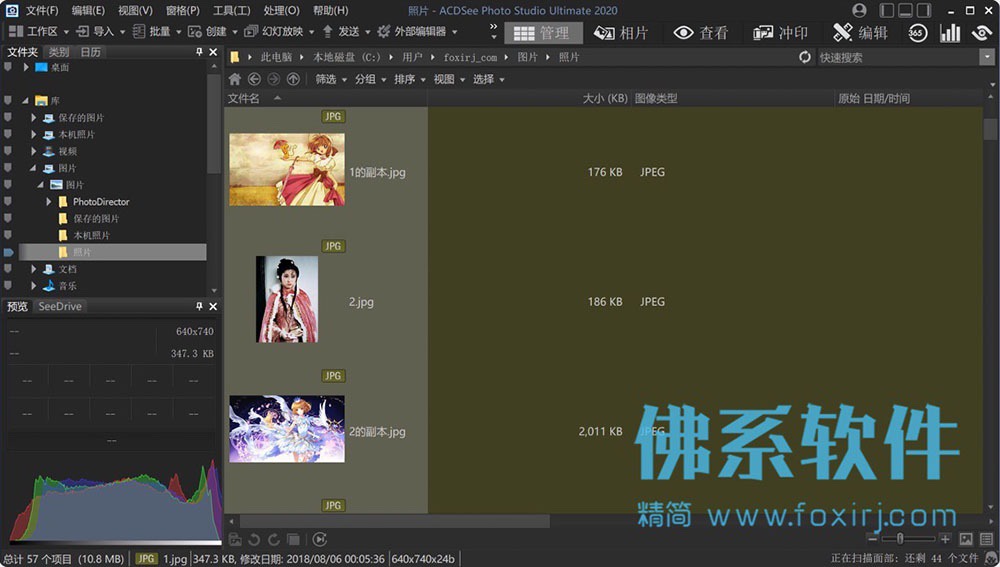Toggle the right panel layout icon
Image resolution: width=1000 pixels, height=567 pixels.
923,10
